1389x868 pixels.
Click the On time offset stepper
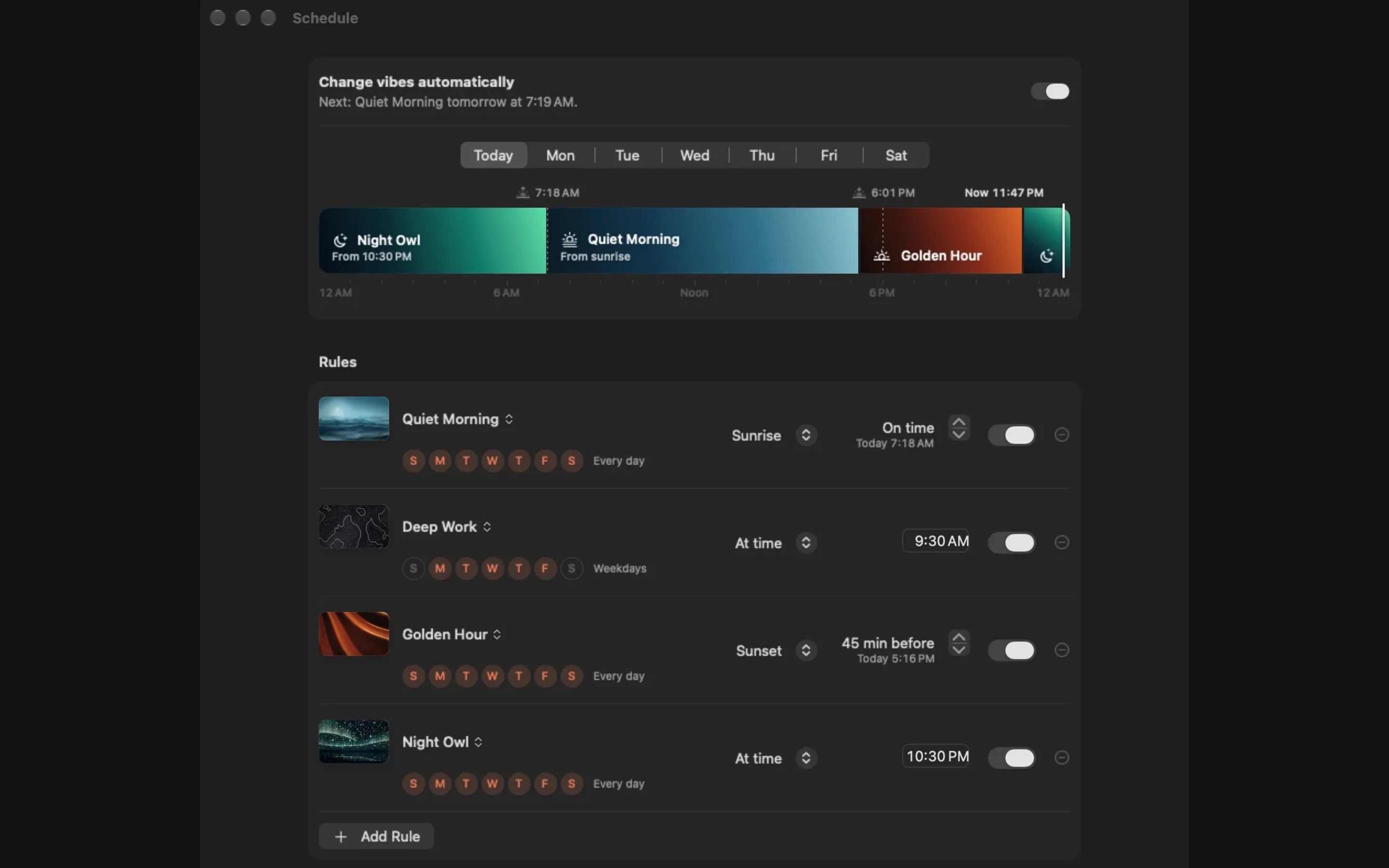coord(958,428)
